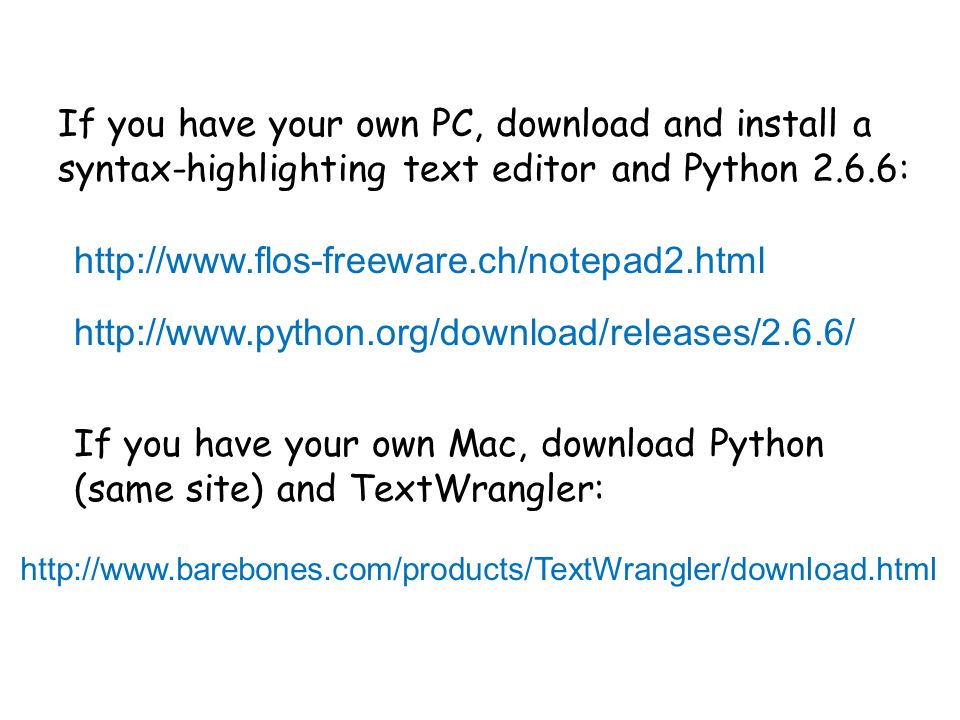Click "notepad2.html" at end of first link

[x=646, y=261]
